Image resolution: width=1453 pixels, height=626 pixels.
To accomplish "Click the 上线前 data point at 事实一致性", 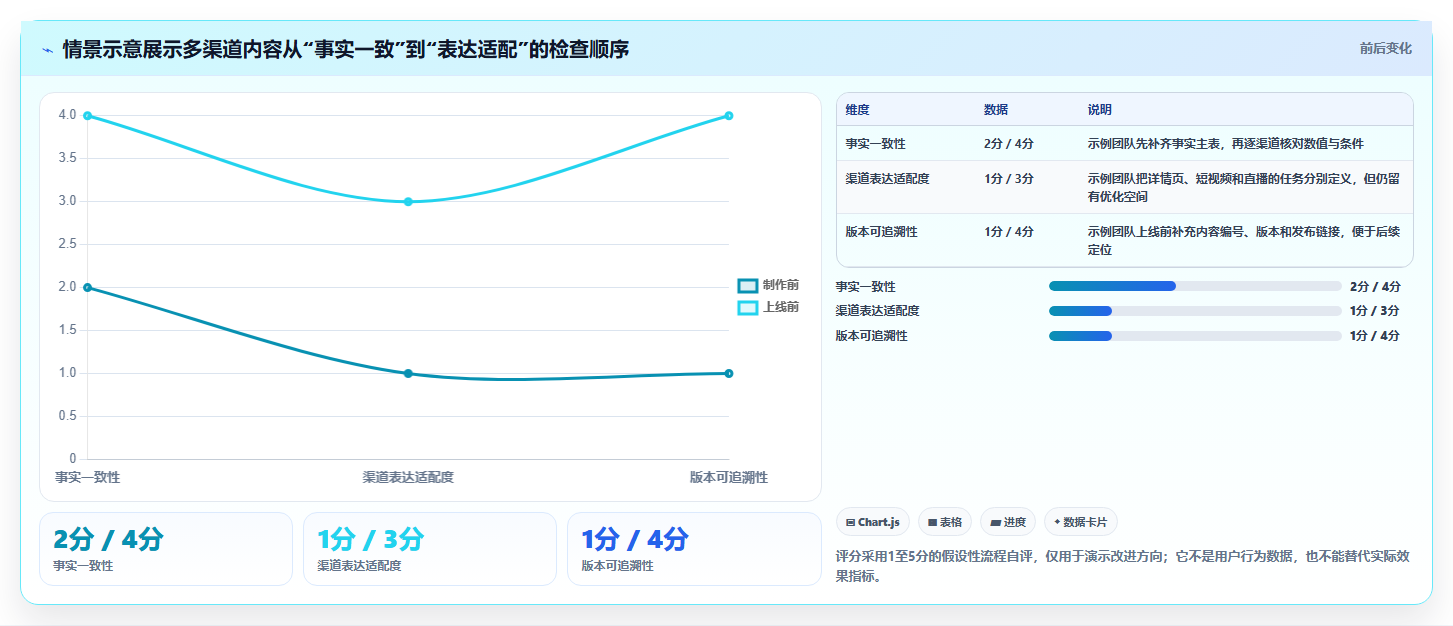I will tap(88, 116).
